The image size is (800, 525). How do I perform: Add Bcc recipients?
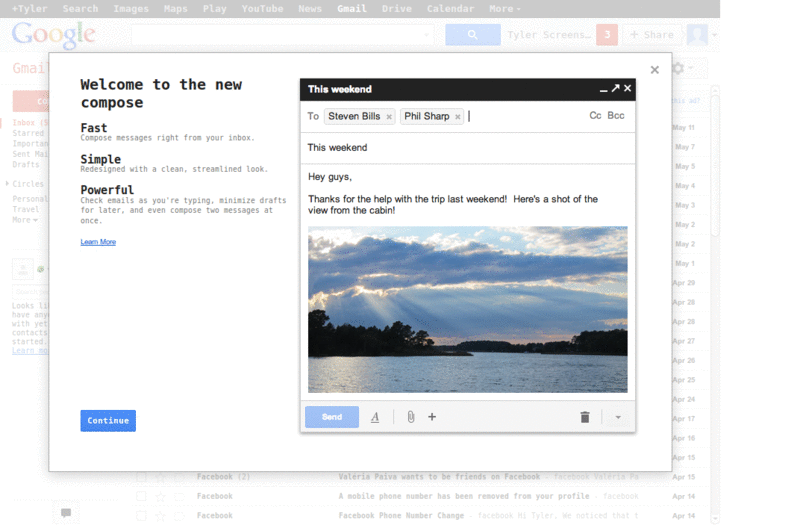616,116
